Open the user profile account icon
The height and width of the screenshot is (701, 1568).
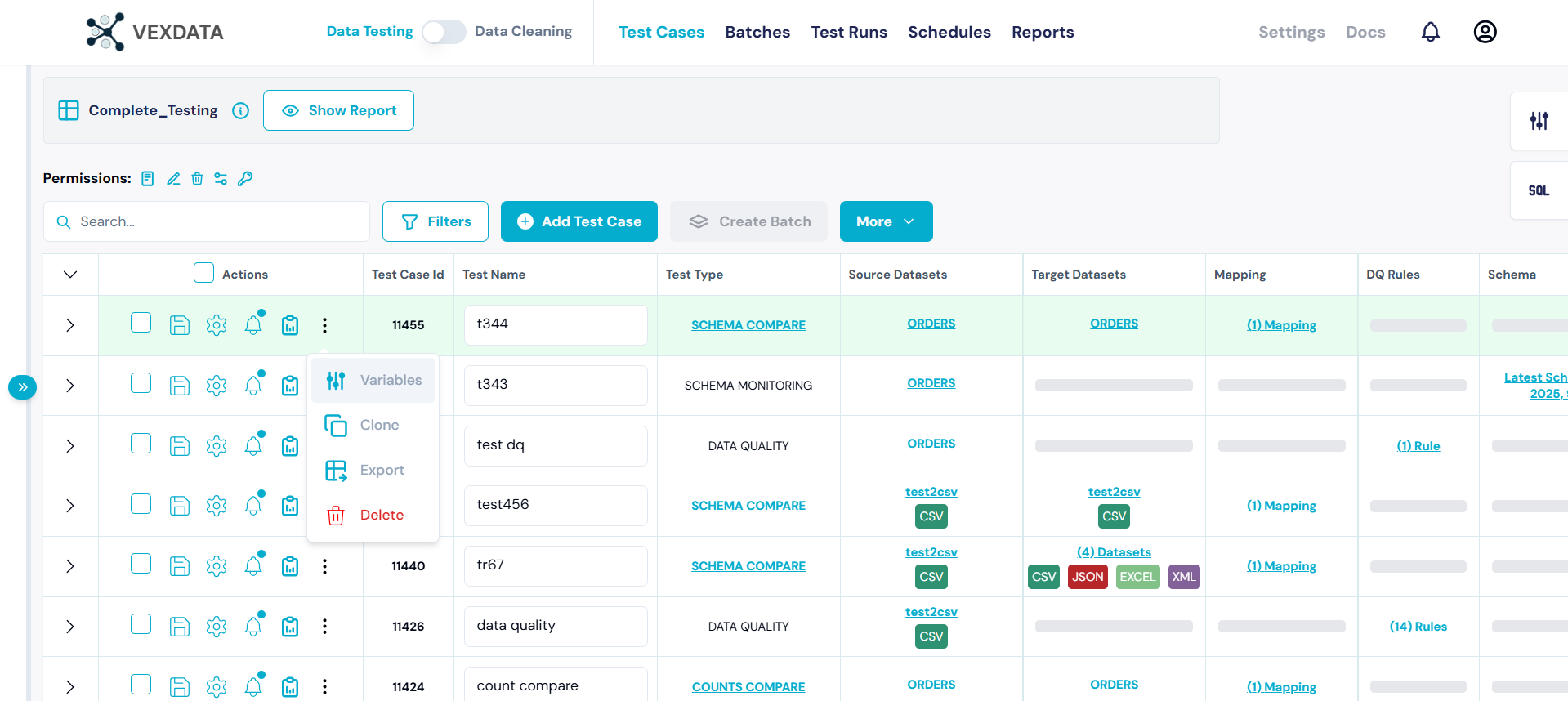click(1485, 32)
